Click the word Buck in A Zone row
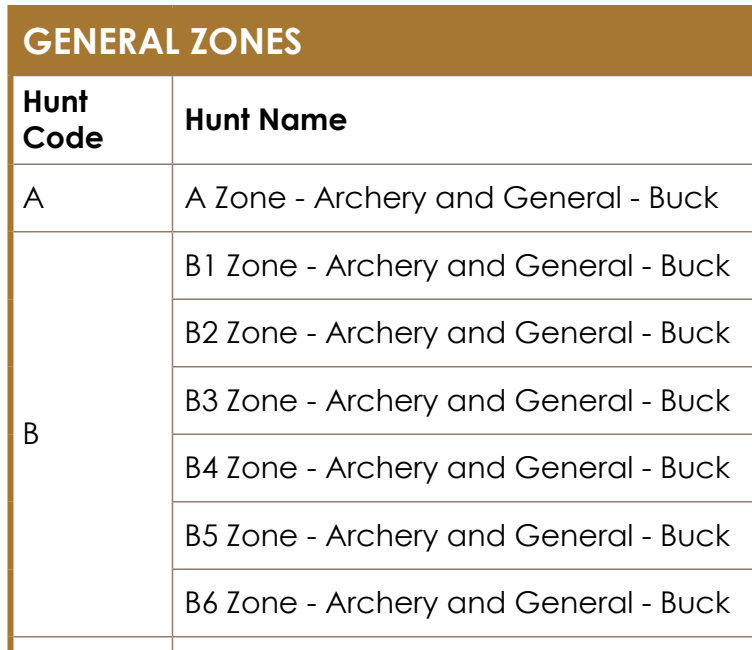The height and width of the screenshot is (650, 752). point(683,198)
